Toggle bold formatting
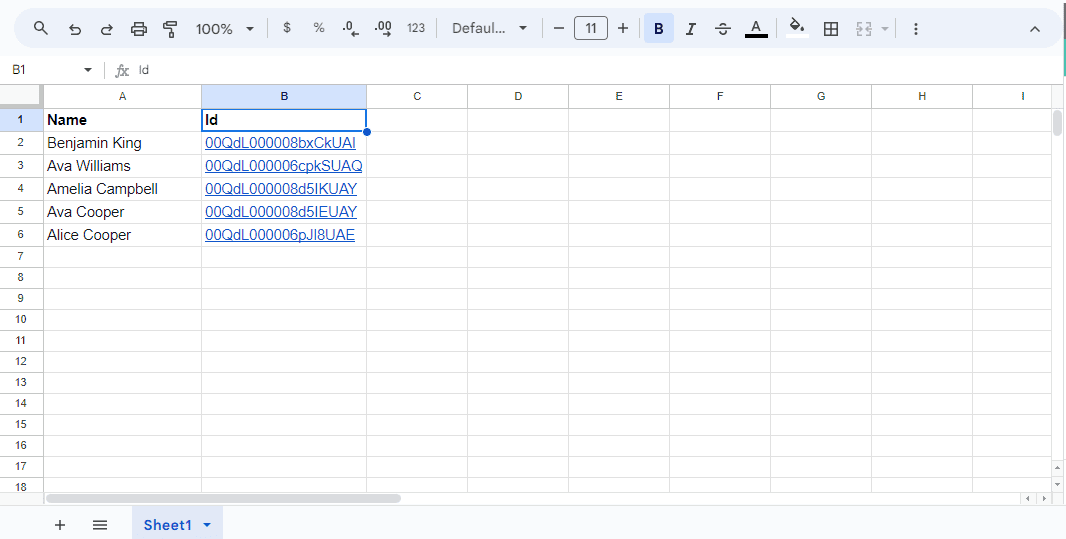1066x539 pixels. pyautogui.click(x=658, y=29)
